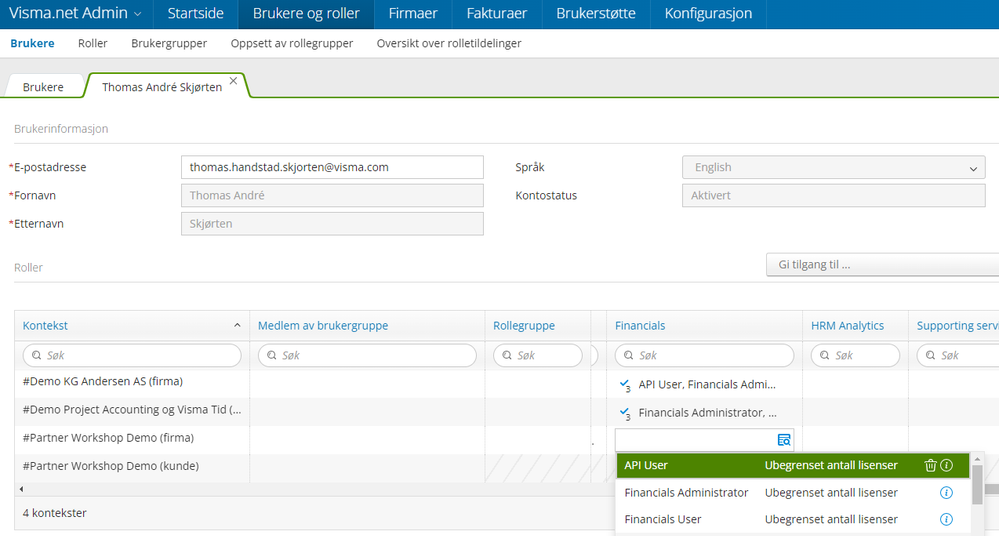Screen dimensions: 999x536
Task: Select the Roller submenu item
Action: tap(92, 43)
